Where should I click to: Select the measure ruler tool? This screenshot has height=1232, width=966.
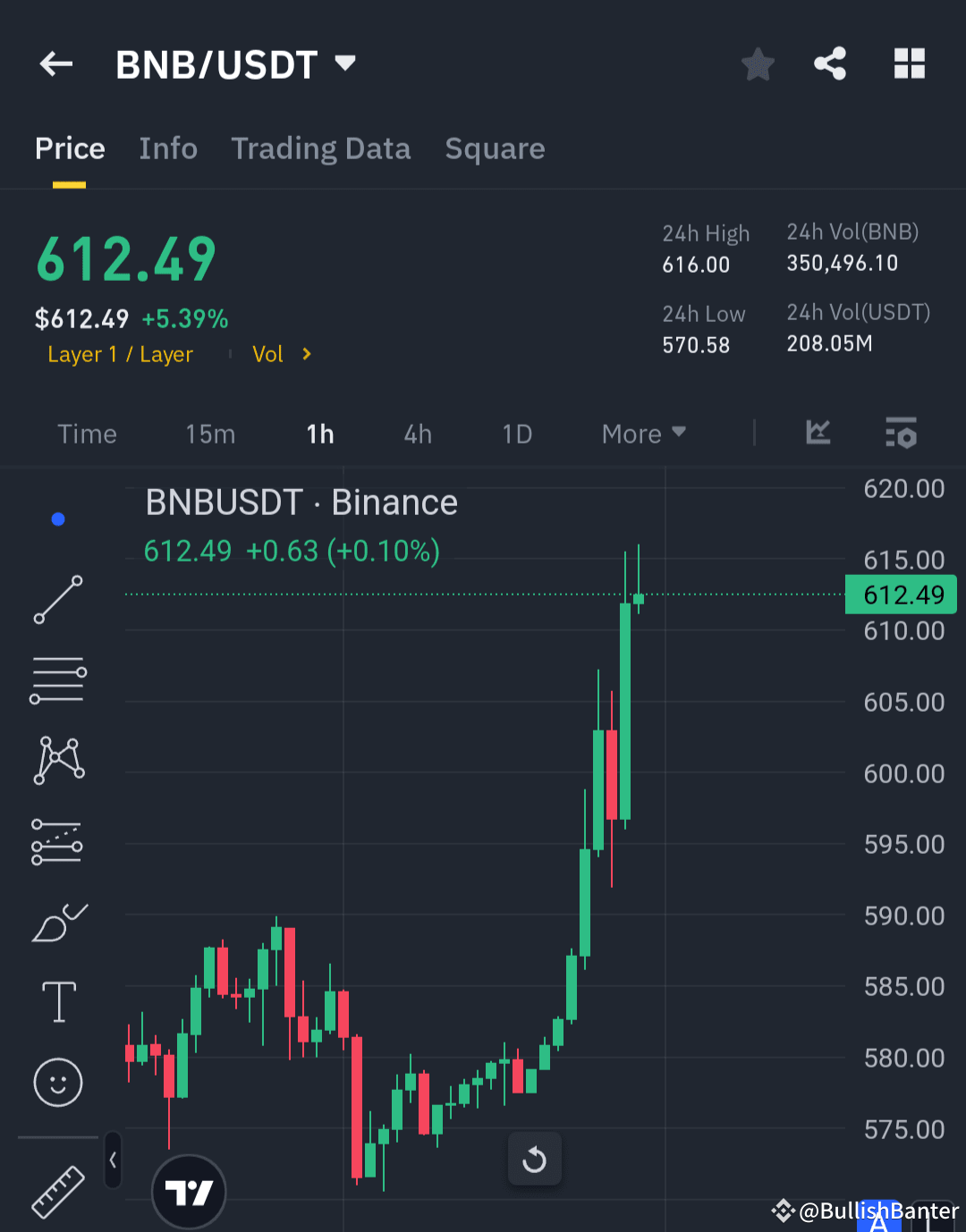(57, 1194)
